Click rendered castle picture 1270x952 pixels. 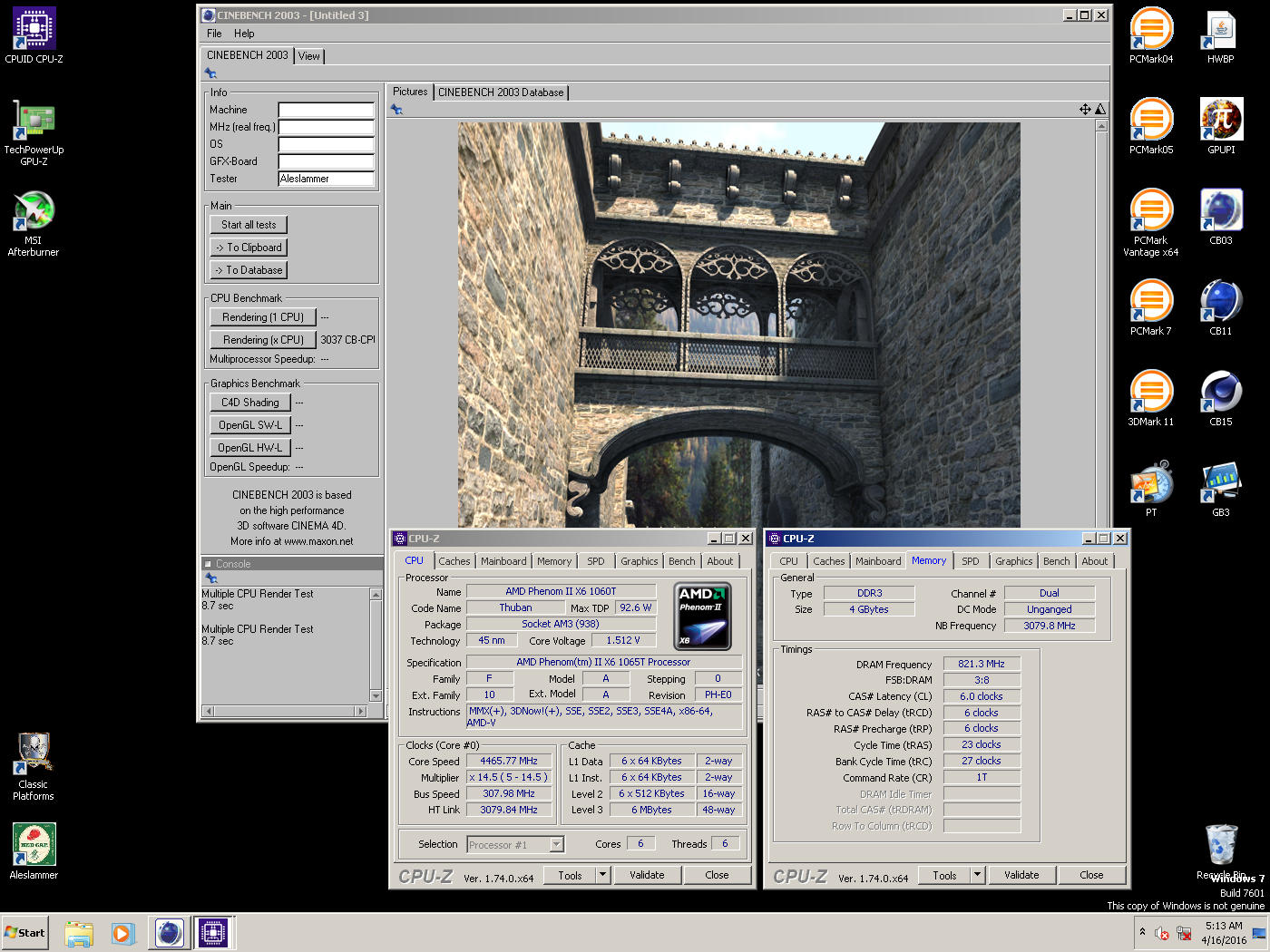point(738,325)
